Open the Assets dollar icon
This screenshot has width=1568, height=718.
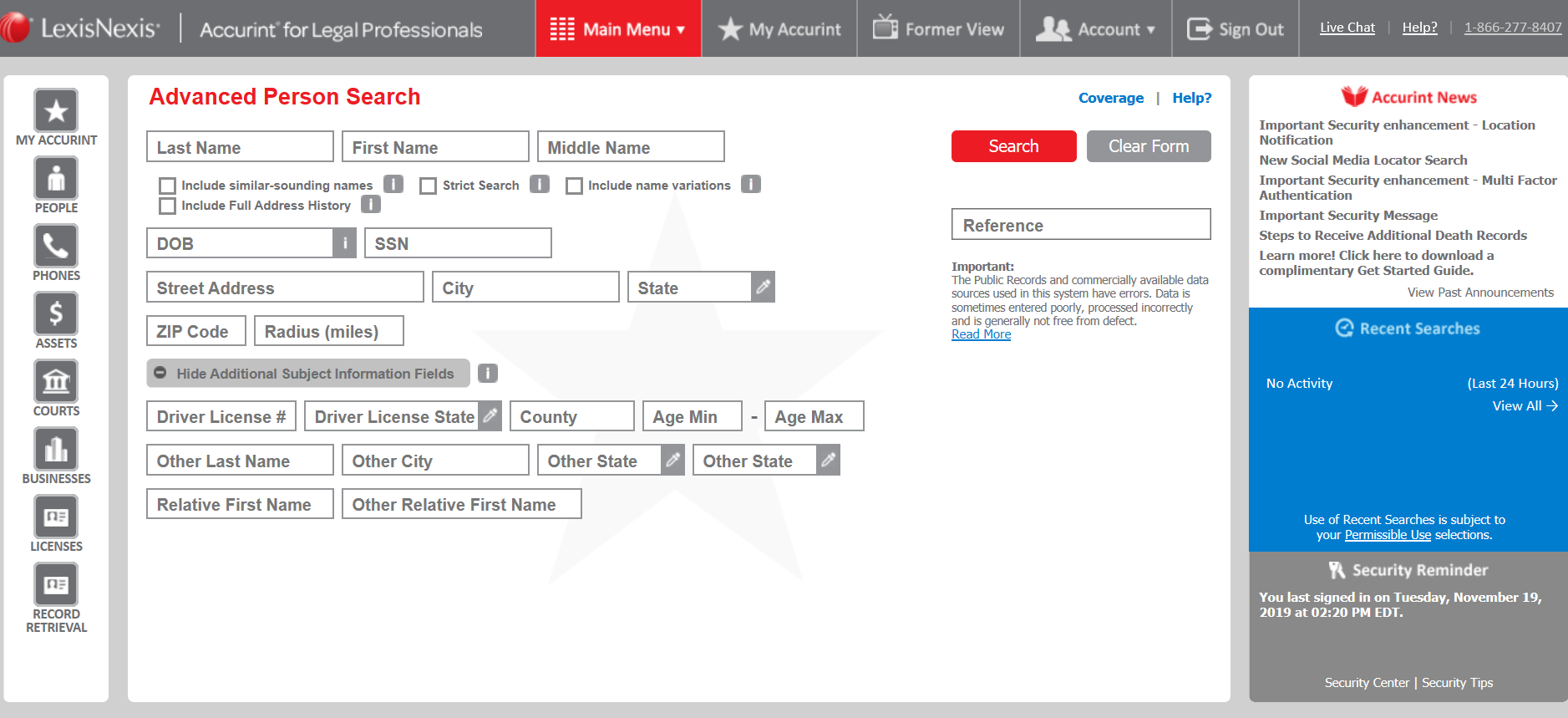point(56,314)
